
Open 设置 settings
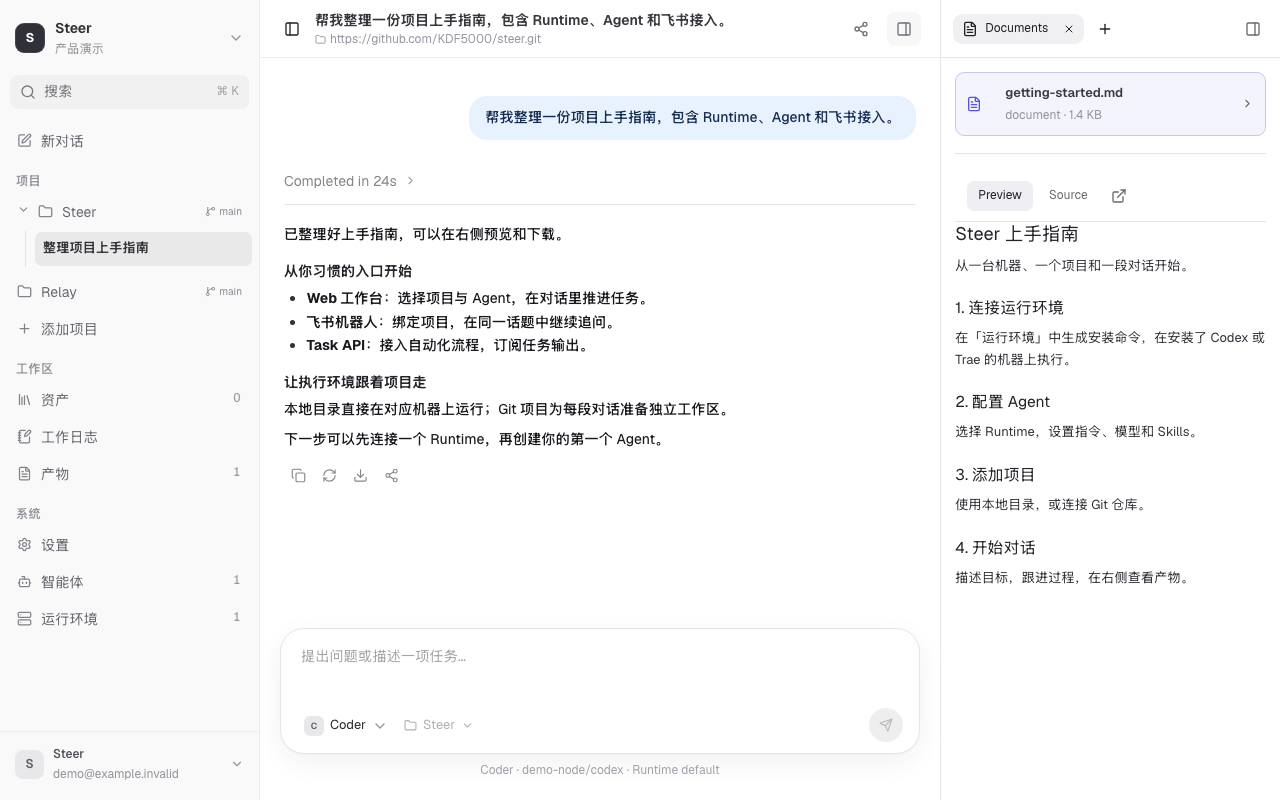(130, 545)
